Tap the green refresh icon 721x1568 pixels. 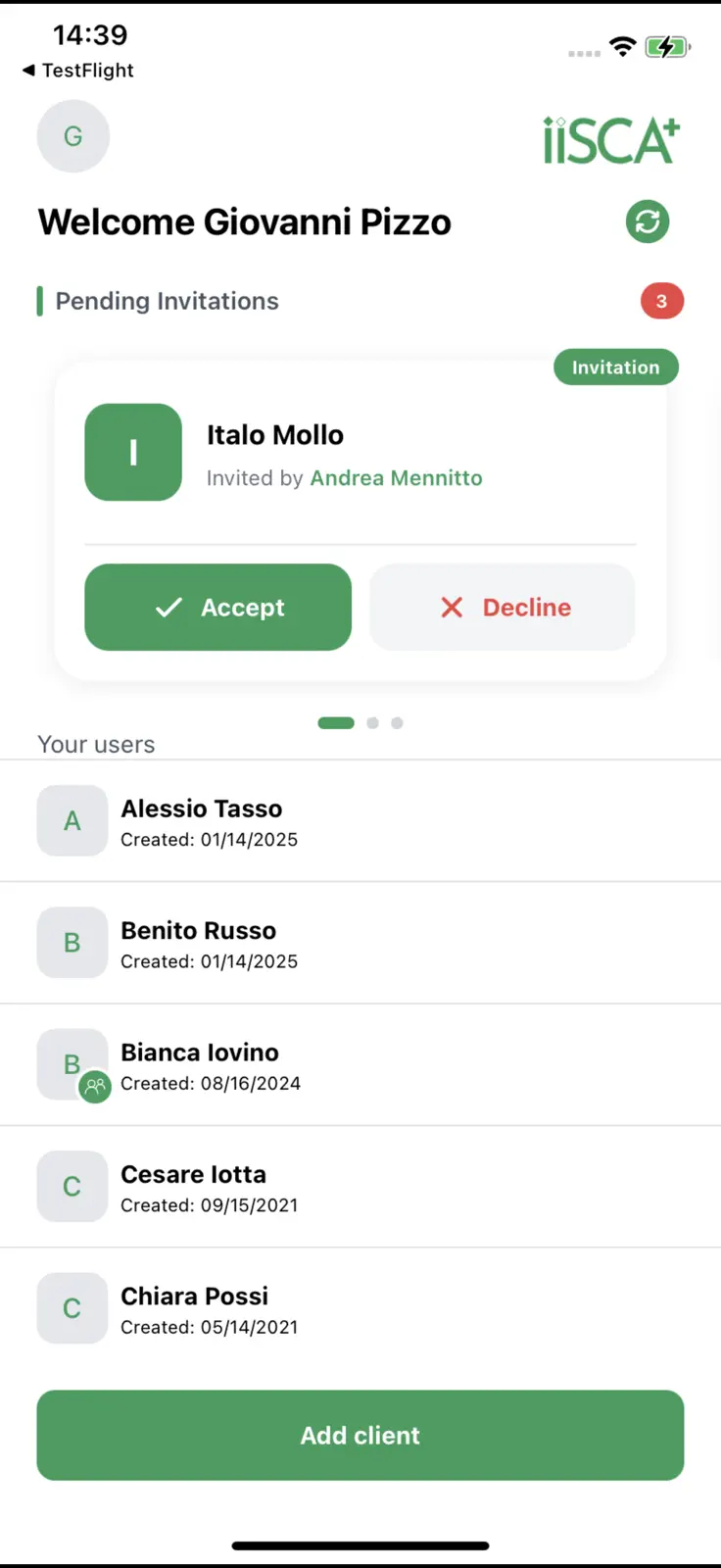point(648,221)
